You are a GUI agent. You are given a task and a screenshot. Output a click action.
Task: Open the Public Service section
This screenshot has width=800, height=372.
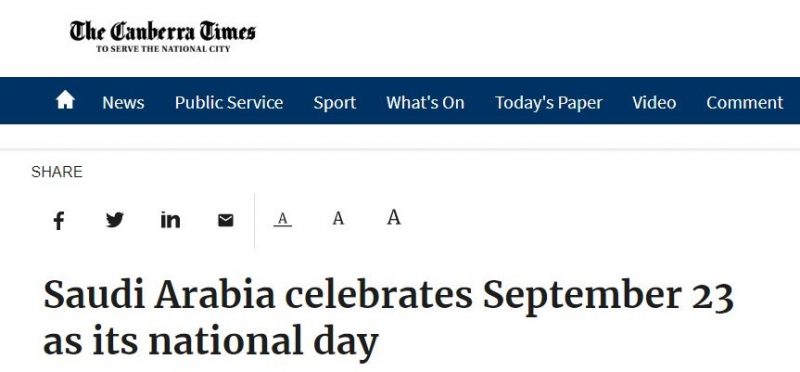point(229,103)
